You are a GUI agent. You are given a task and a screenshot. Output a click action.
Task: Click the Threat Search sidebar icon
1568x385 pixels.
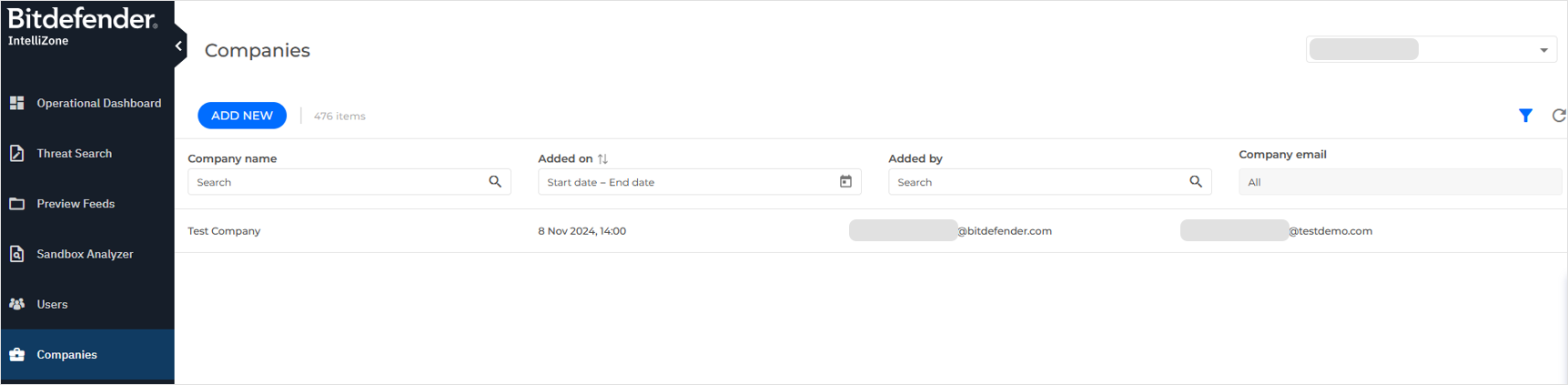[17, 154]
